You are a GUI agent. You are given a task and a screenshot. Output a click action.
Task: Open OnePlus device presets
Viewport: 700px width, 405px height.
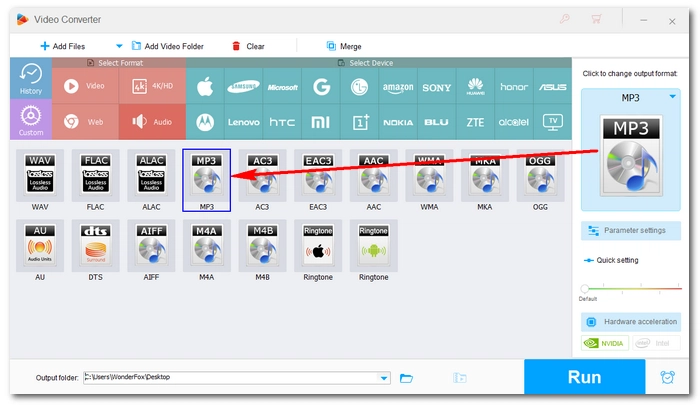pyautogui.click(x=359, y=122)
